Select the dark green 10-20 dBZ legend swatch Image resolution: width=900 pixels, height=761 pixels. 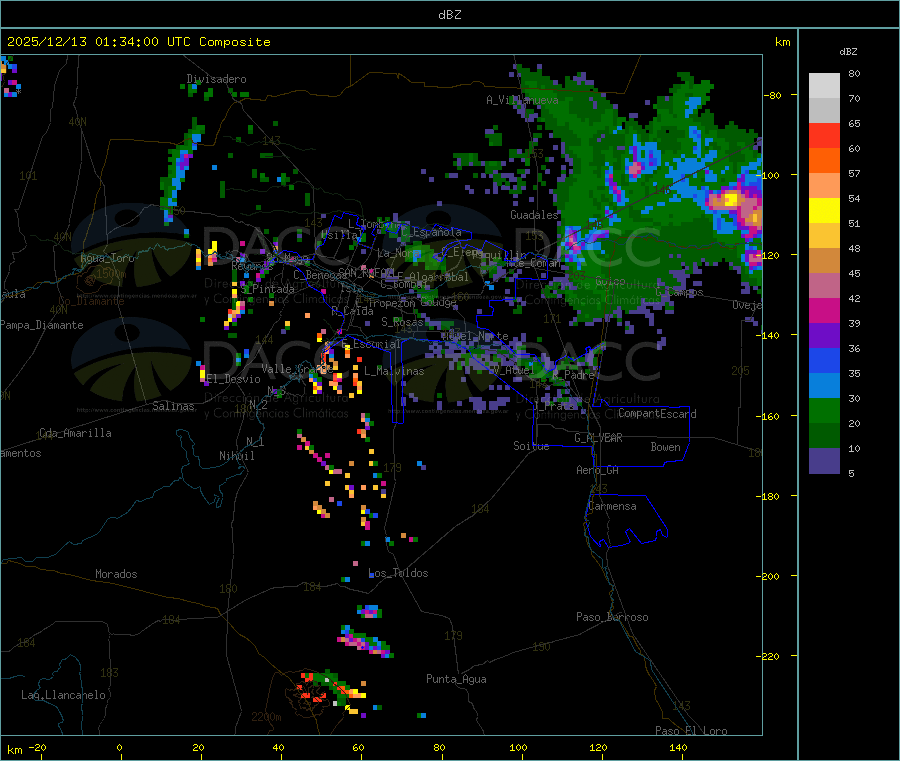(824, 435)
